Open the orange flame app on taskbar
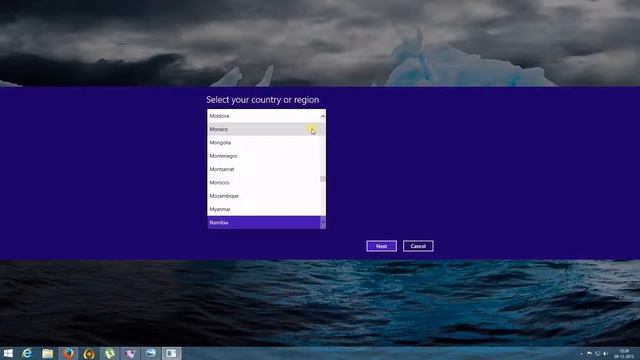The width and height of the screenshot is (640, 360). [x=89, y=353]
